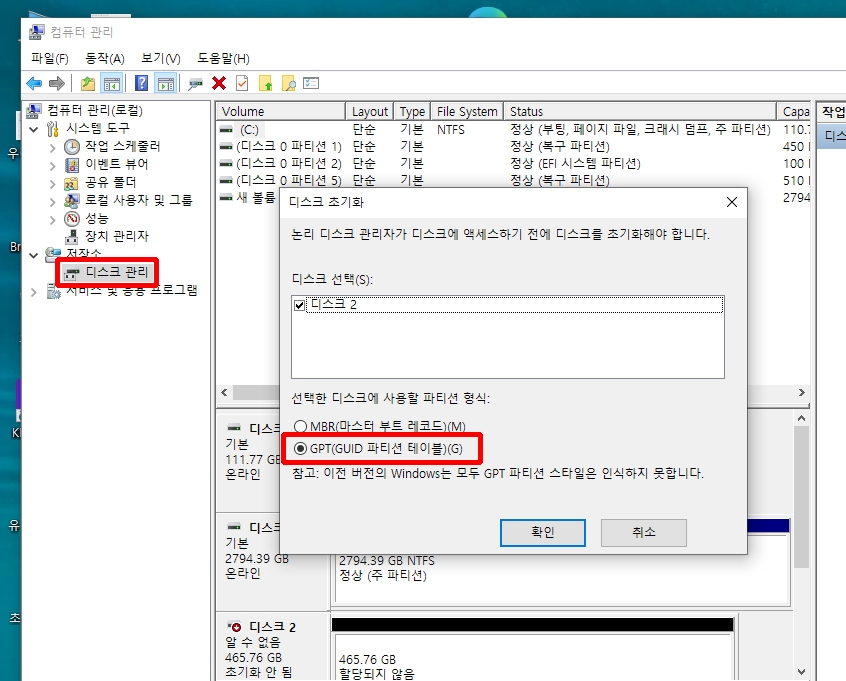This screenshot has width=846, height=681.
Task: Click the connect drive toolbar icon
Action: pos(195,83)
